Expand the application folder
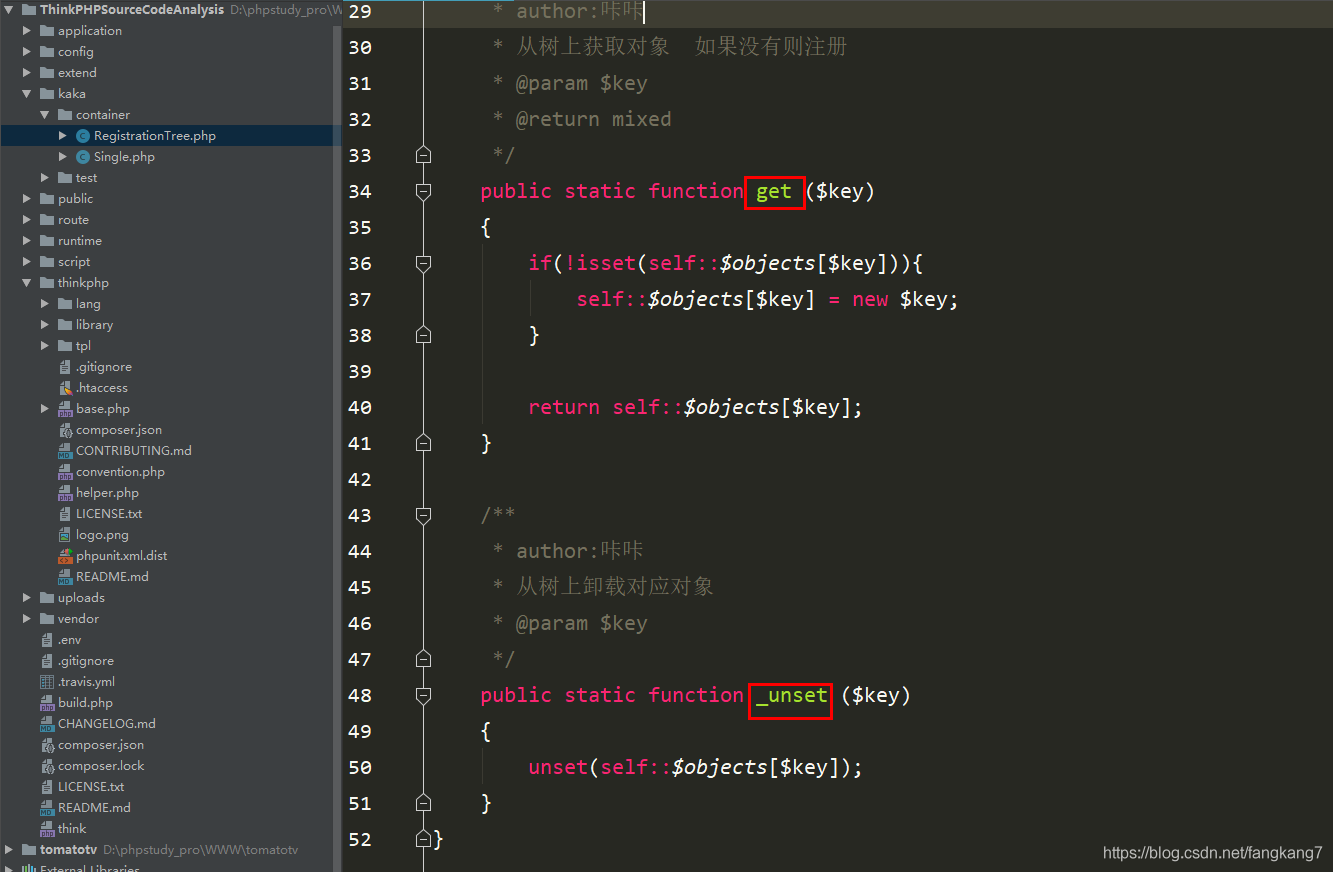The image size is (1333, 872). pos(27,31)
